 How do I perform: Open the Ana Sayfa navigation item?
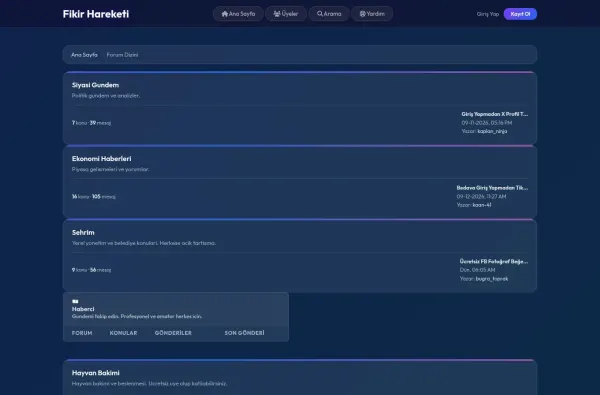point(238,14)
